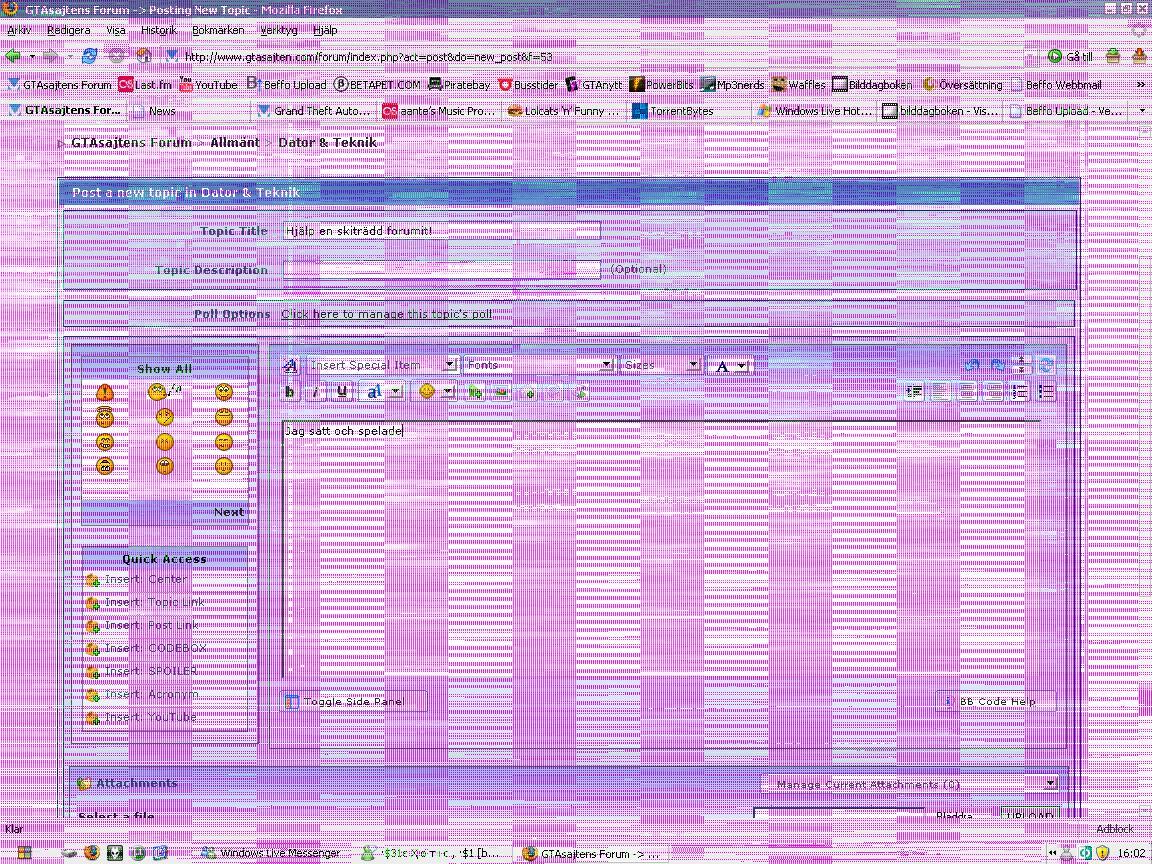1152x864 pixels.
Task: Click the bulleted list icon in editor toolbar
Action: point(1046,392)
